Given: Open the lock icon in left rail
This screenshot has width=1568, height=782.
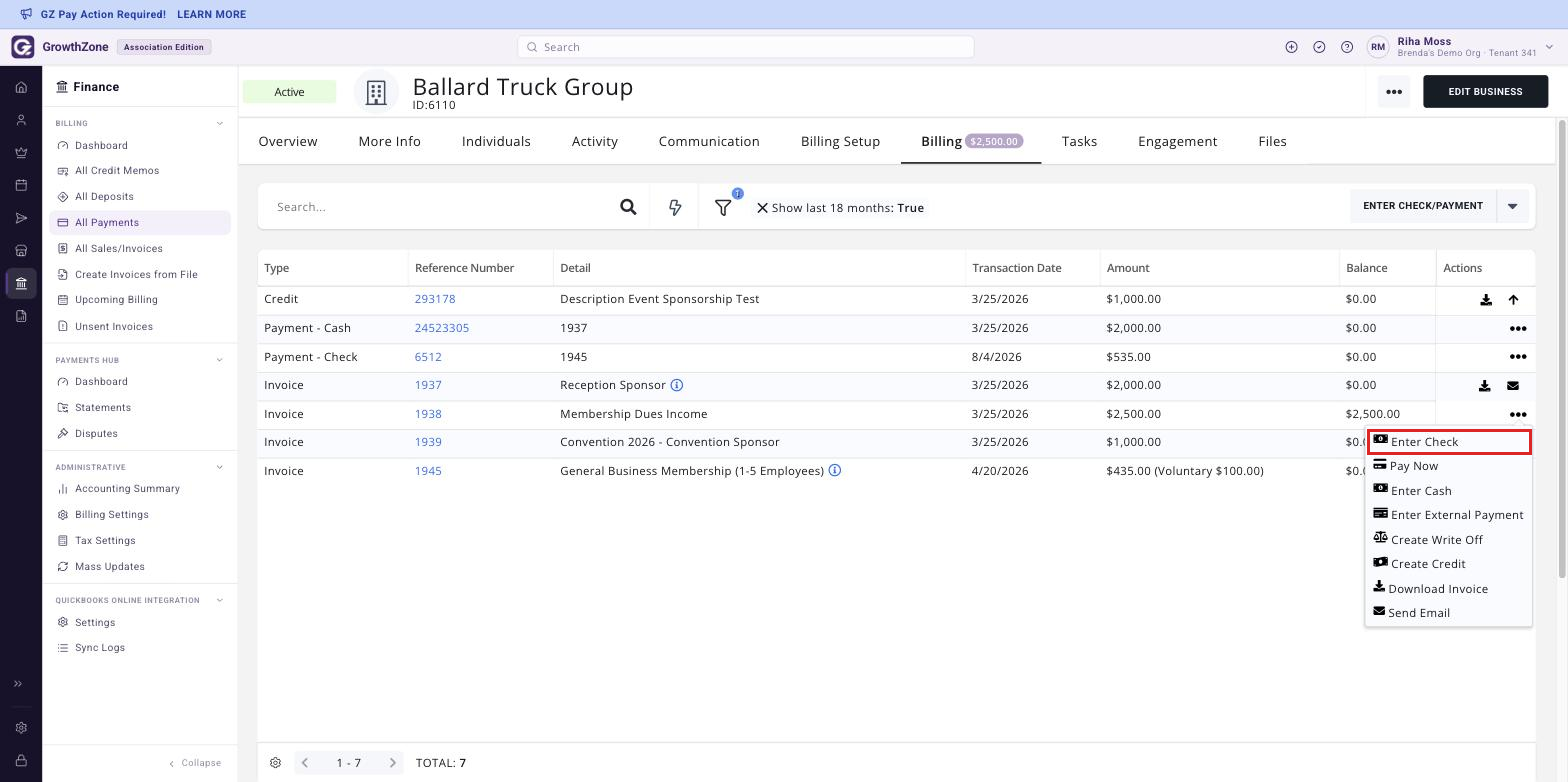Looking at the screenshot, I should coord(21,761).
